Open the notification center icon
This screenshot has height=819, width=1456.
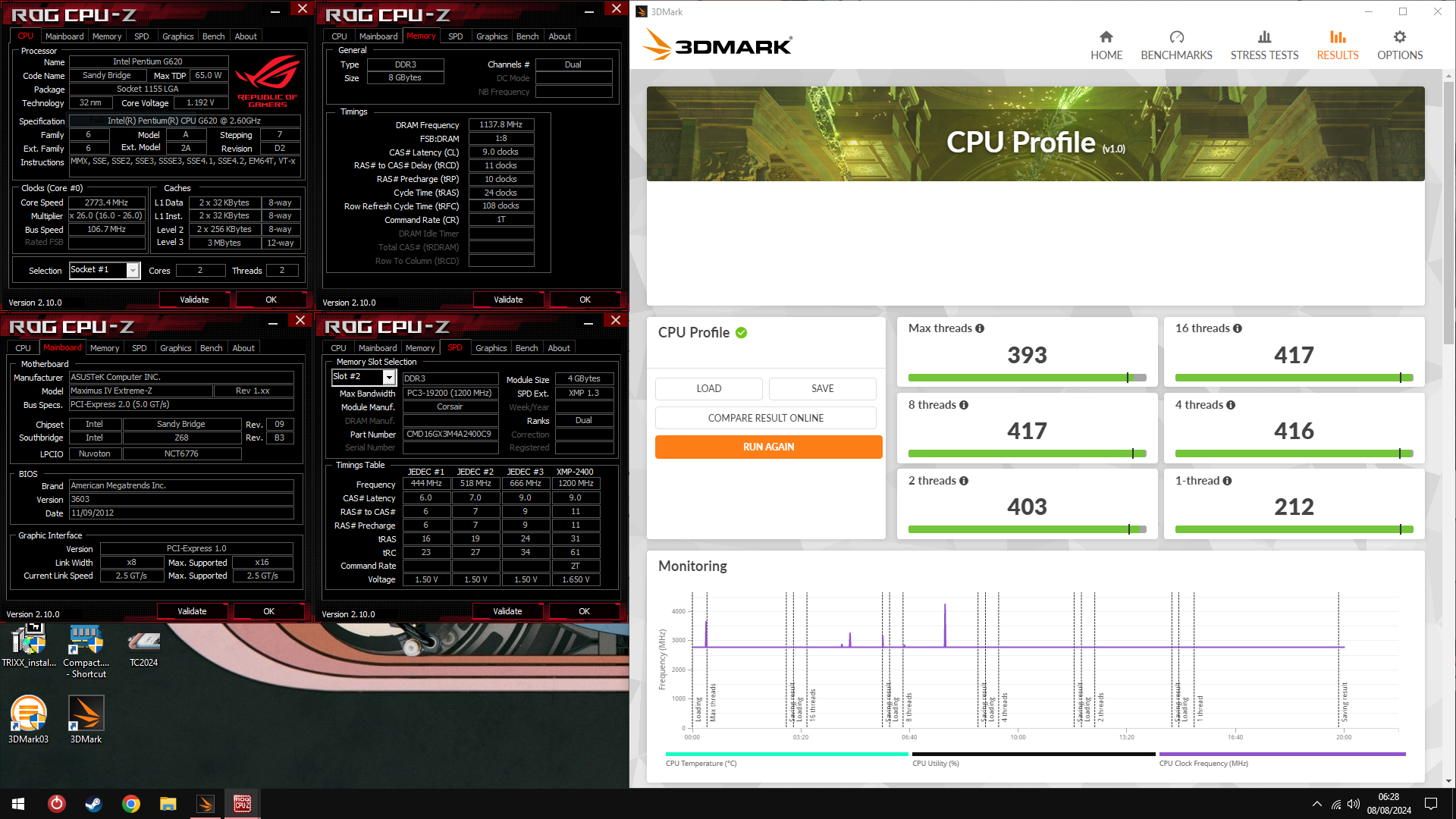coord(1431,804)
